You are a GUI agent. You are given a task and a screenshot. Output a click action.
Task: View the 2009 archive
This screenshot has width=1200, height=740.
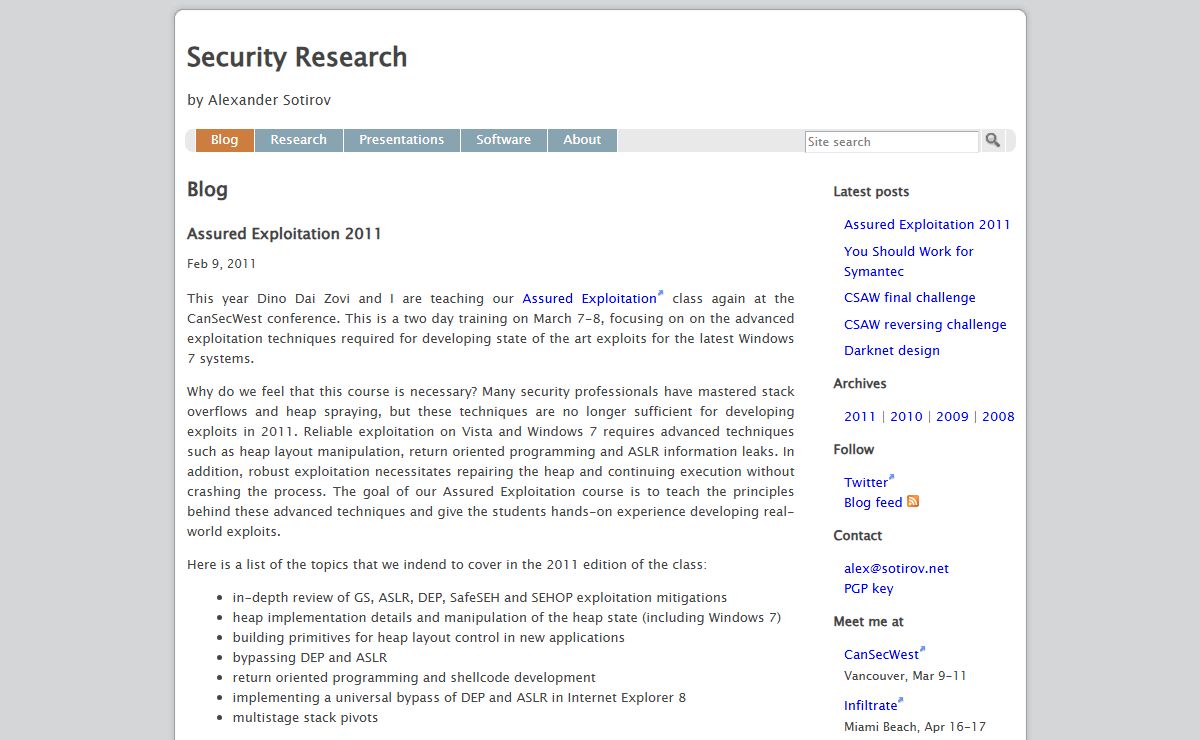tap(952, 417)
